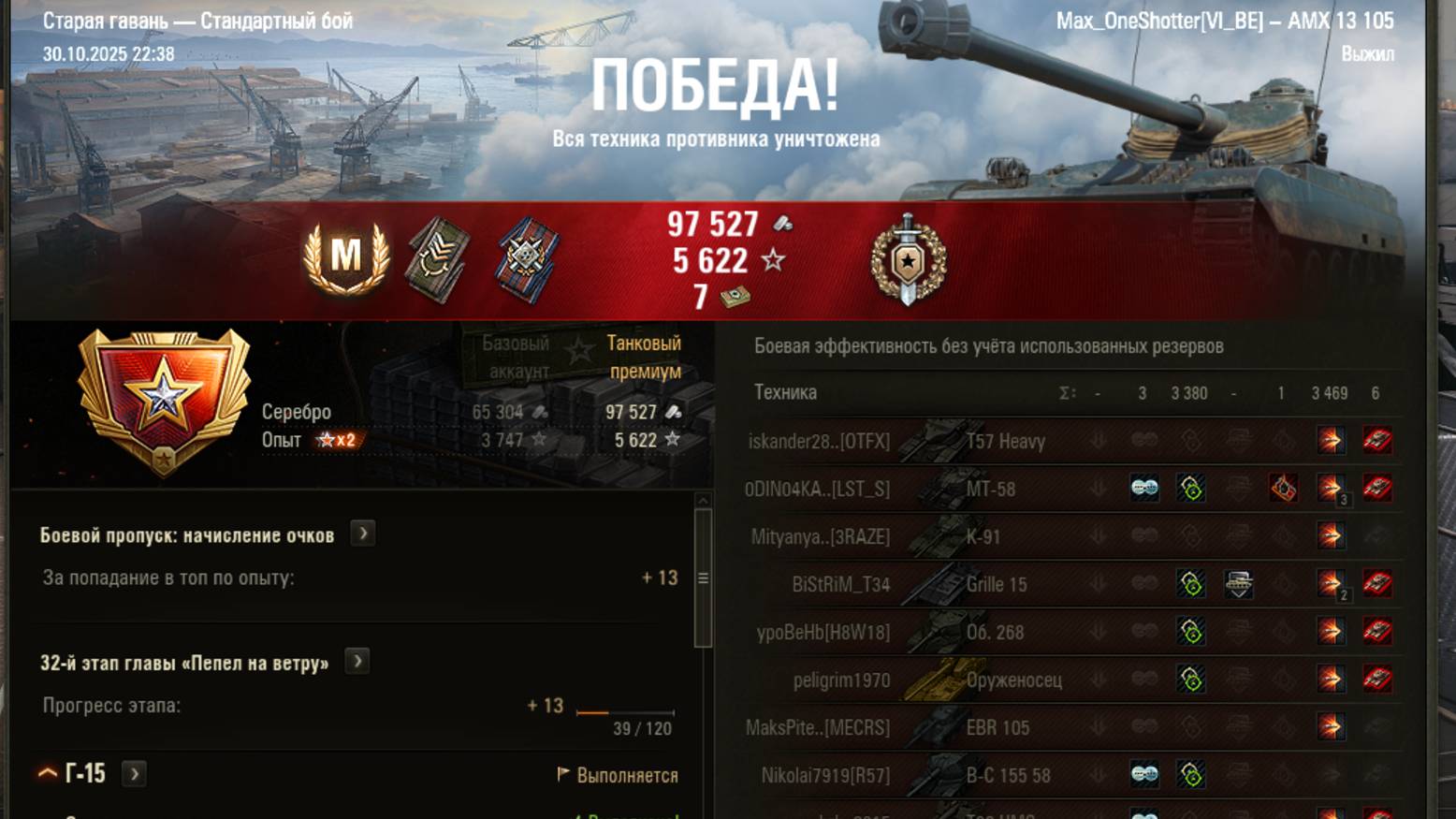
Task: Click the blue-red plaid ribbon medal
Action: pyautogui.click(x=527, y=260)
